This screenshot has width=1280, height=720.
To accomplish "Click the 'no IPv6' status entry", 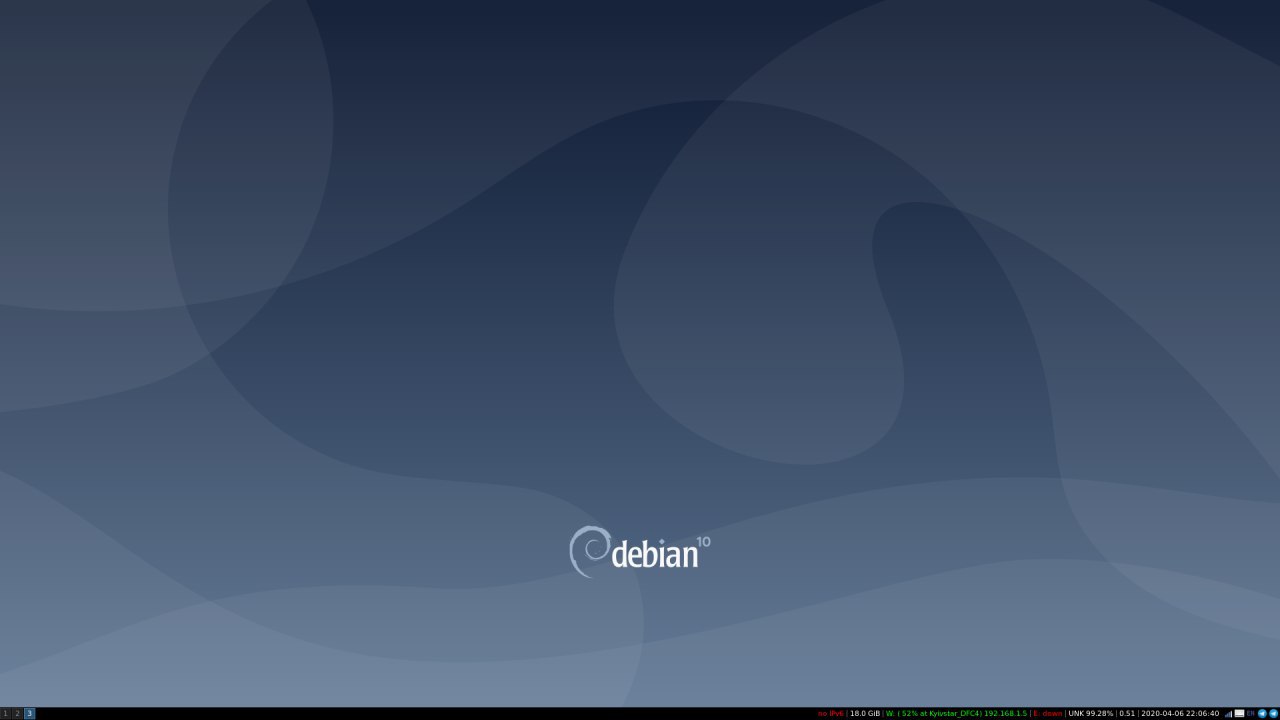I will point(831,714).
